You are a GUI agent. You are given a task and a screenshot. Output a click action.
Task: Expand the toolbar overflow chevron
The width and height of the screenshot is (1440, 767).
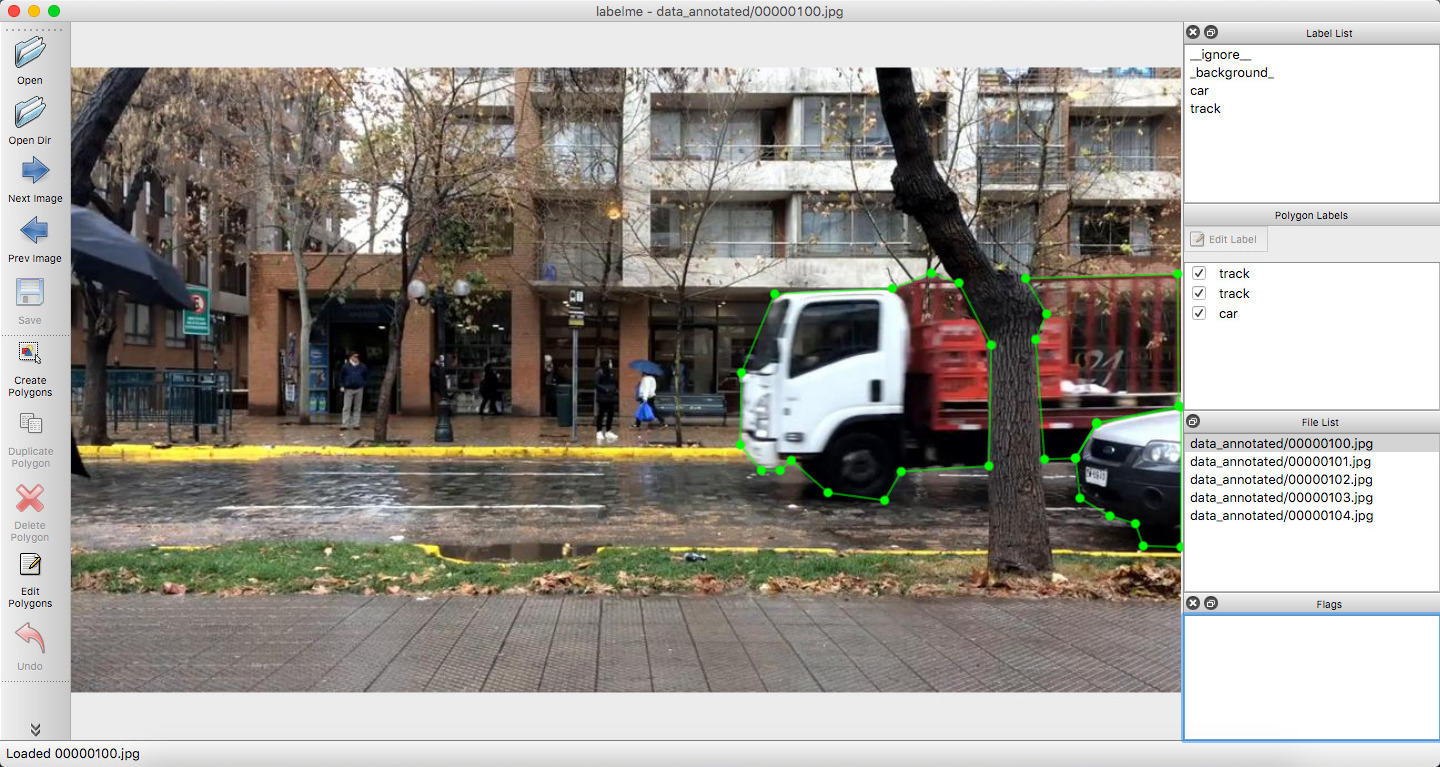click(35, 729)
